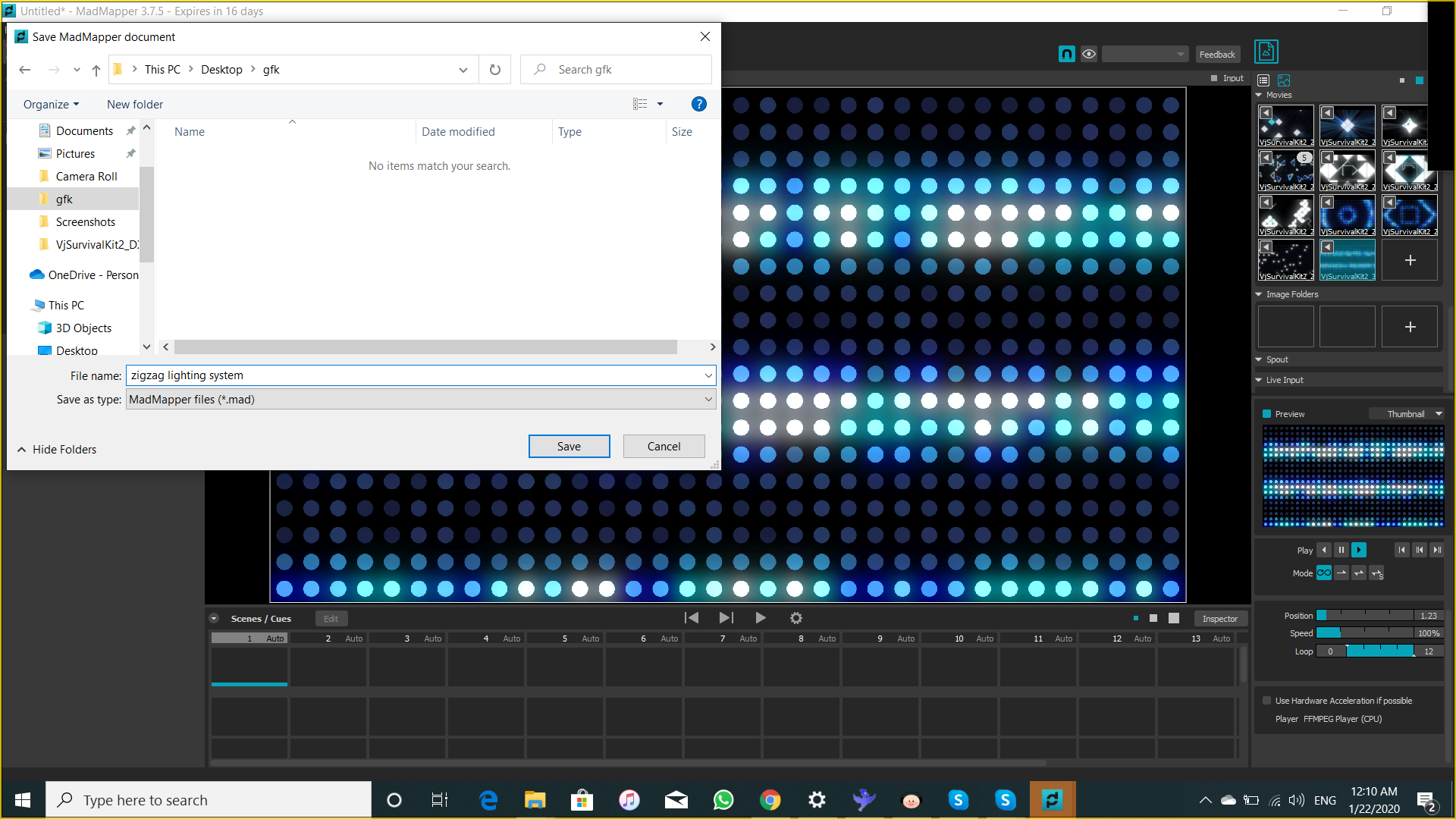Expand the Live Input section

pos(1259,380)
